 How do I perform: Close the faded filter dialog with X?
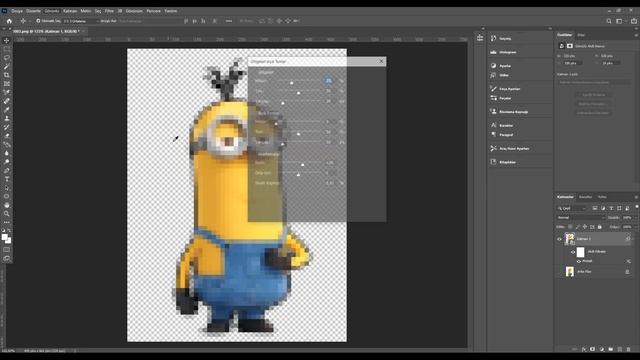click(x=381, y=61)
